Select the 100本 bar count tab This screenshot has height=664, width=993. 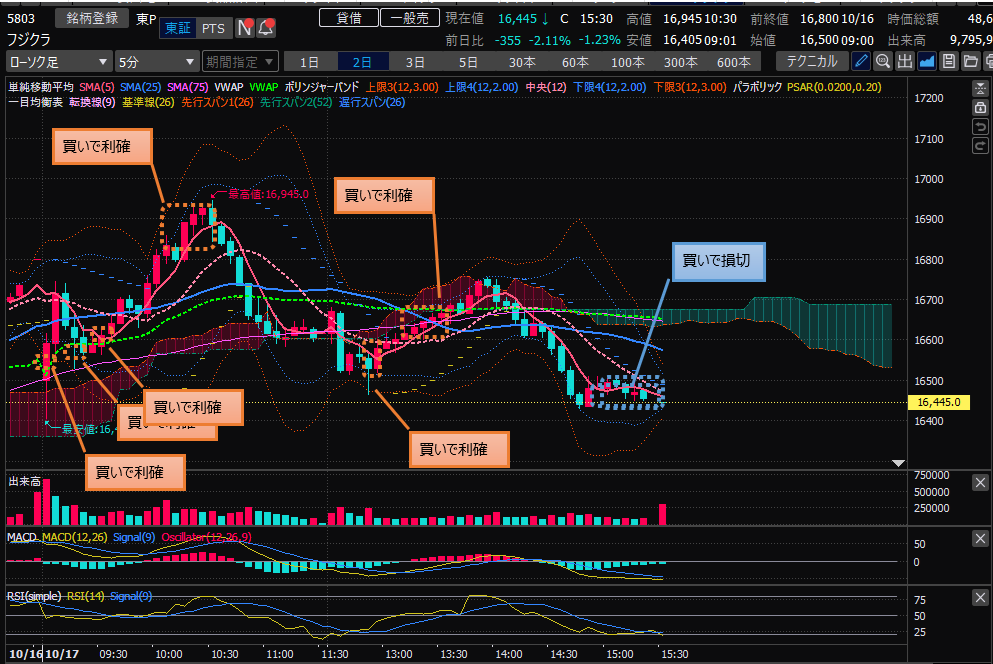(x=627, y=61)
